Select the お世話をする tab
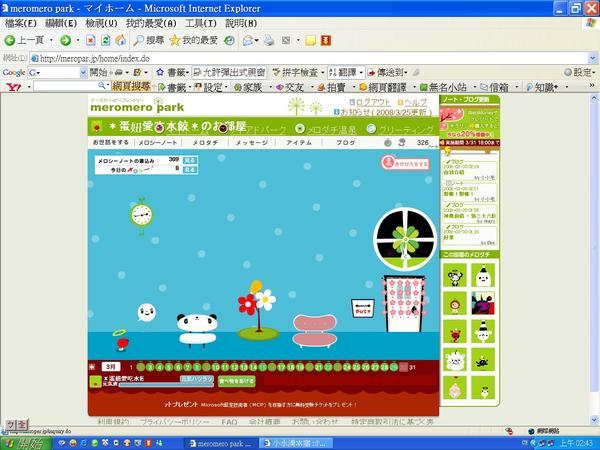 point(111,142)
